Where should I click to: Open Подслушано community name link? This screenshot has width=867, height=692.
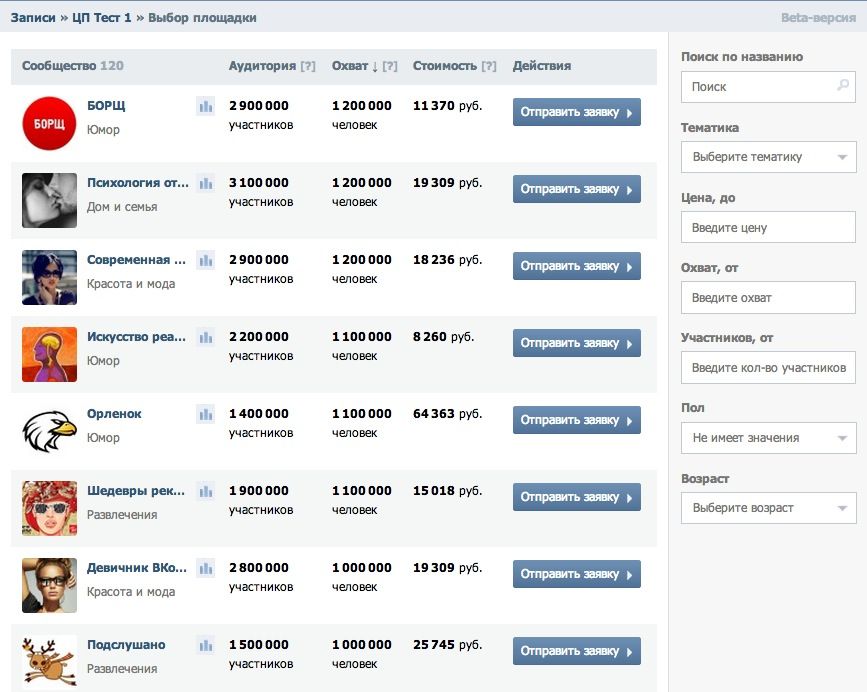pyautogui.click(x=126, y=644)
